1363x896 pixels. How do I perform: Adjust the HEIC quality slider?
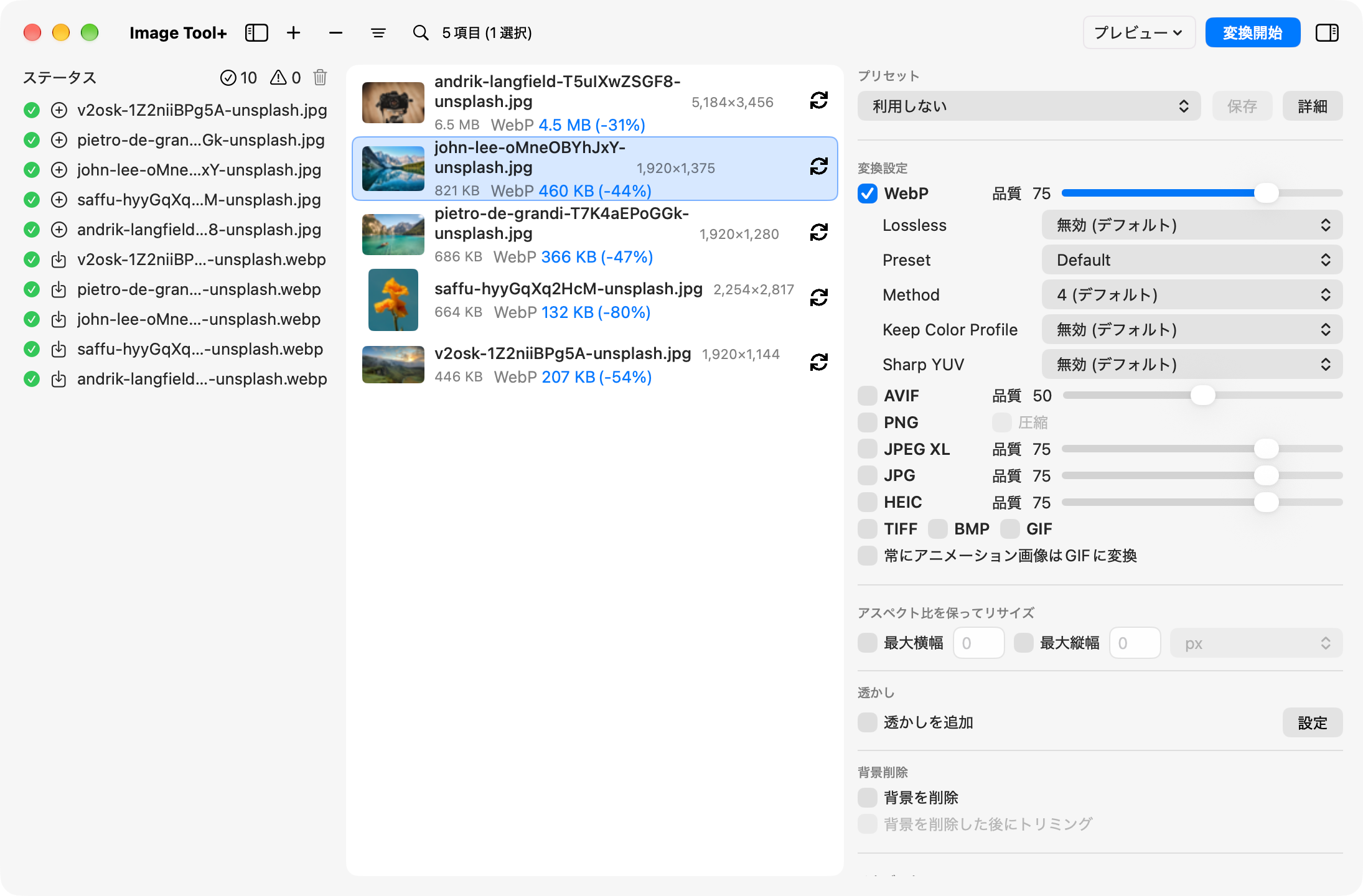point(1266,502)
